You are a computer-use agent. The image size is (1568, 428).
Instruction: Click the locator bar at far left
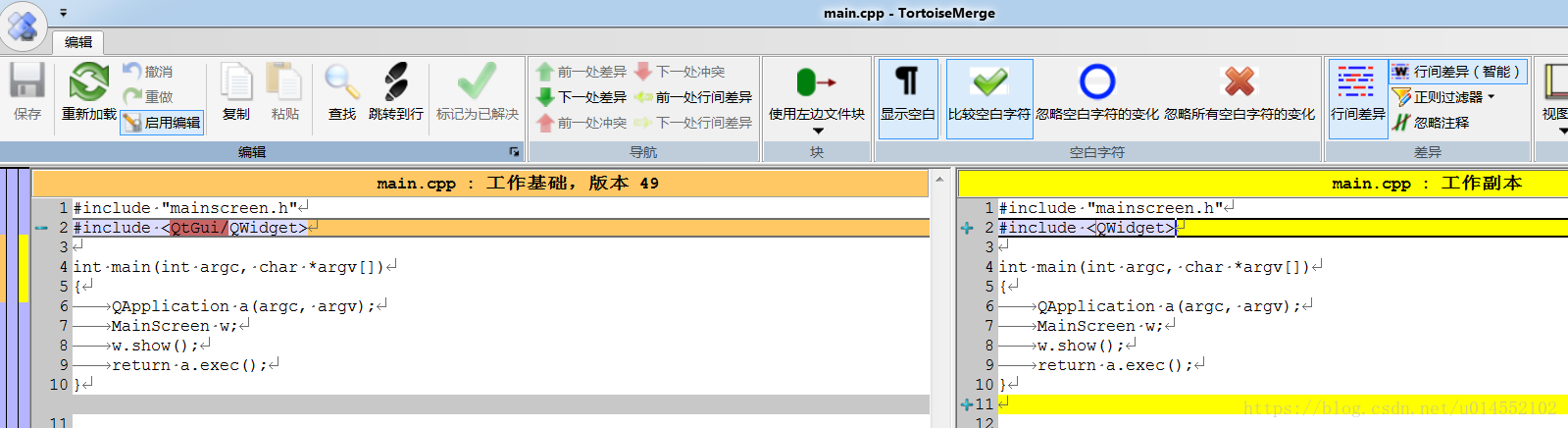[15, 297]
